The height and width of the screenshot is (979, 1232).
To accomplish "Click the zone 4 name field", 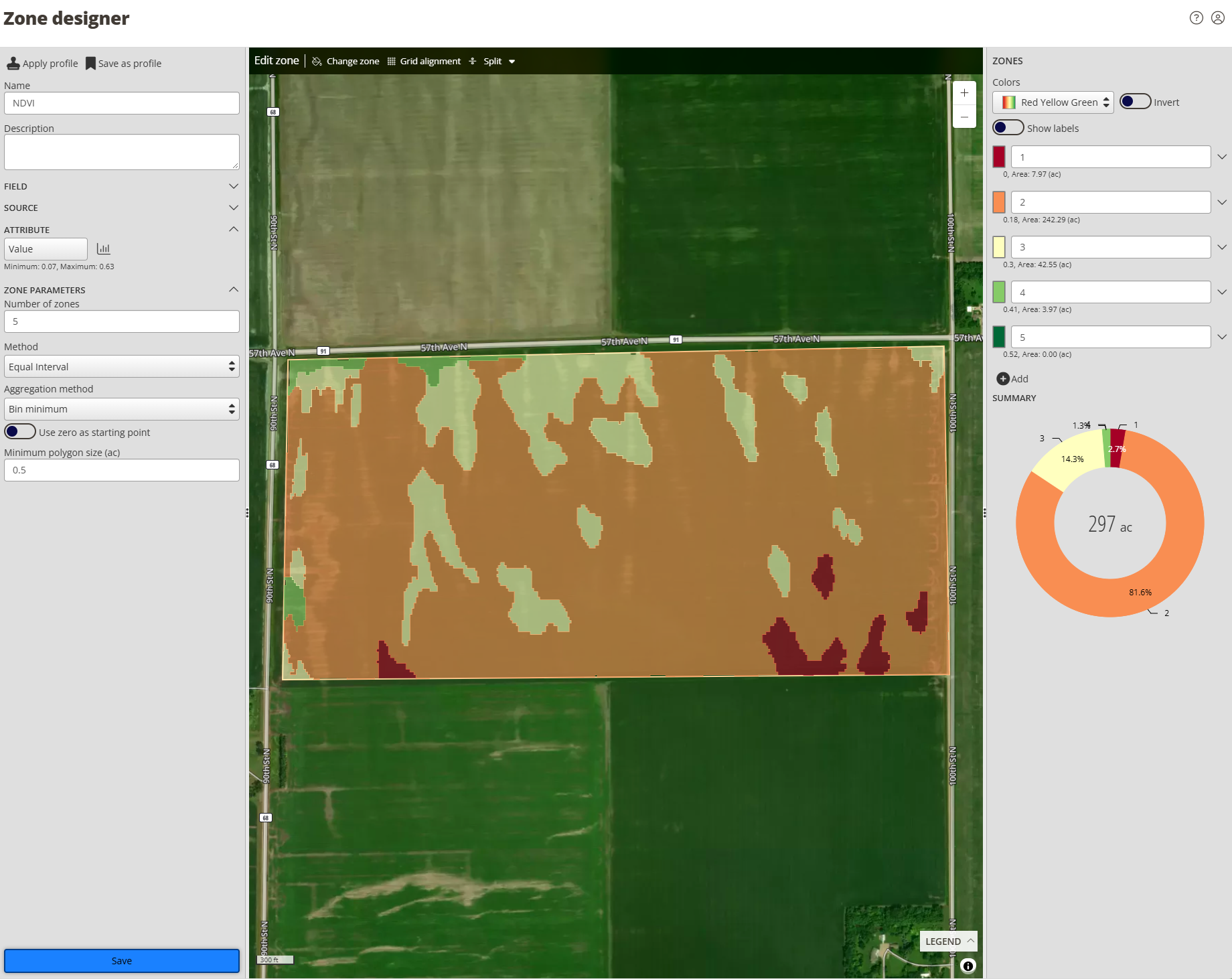I will [x=1111, y=292].
